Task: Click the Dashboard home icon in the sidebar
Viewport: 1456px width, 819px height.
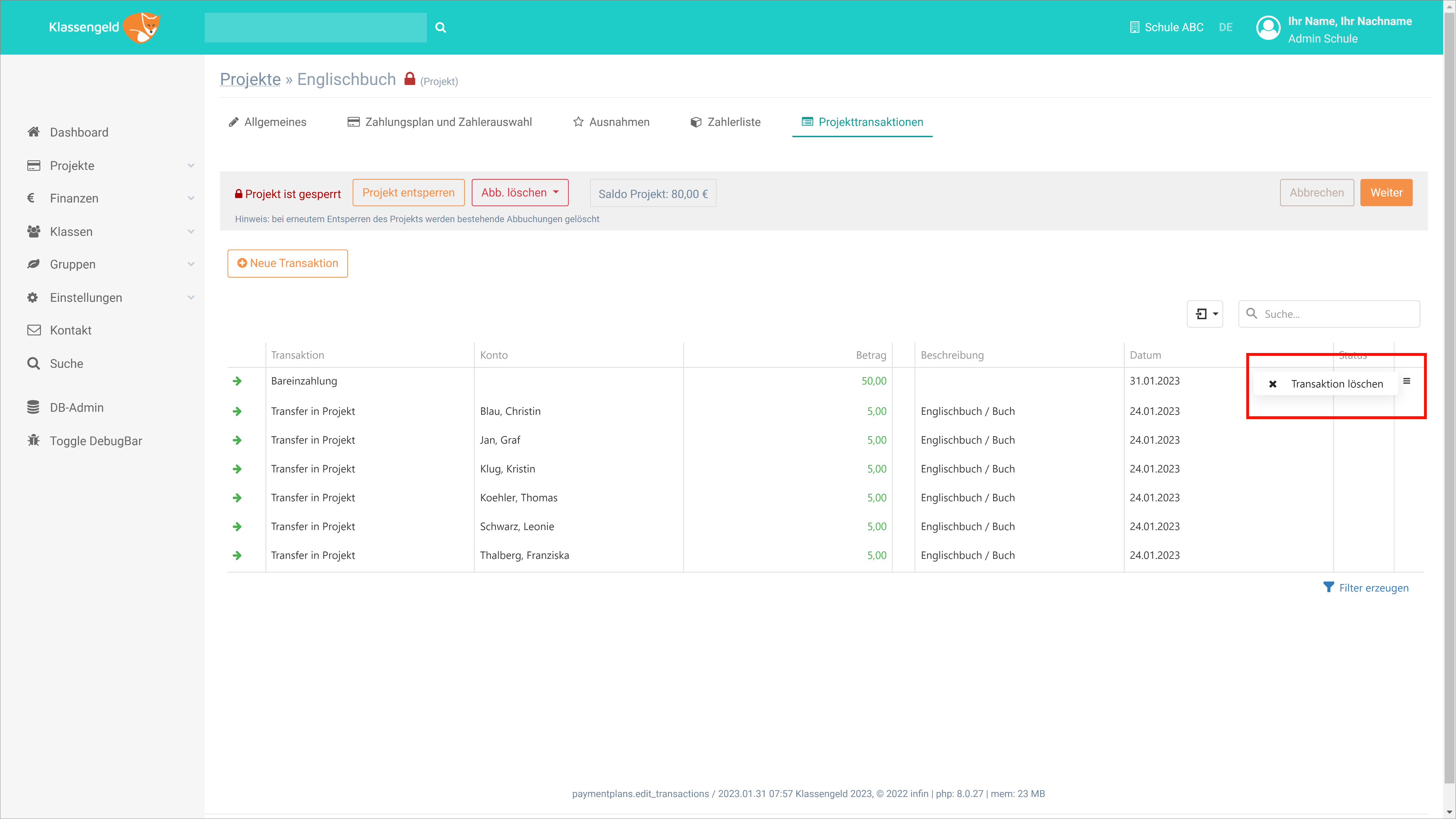Action: point(33,132)
